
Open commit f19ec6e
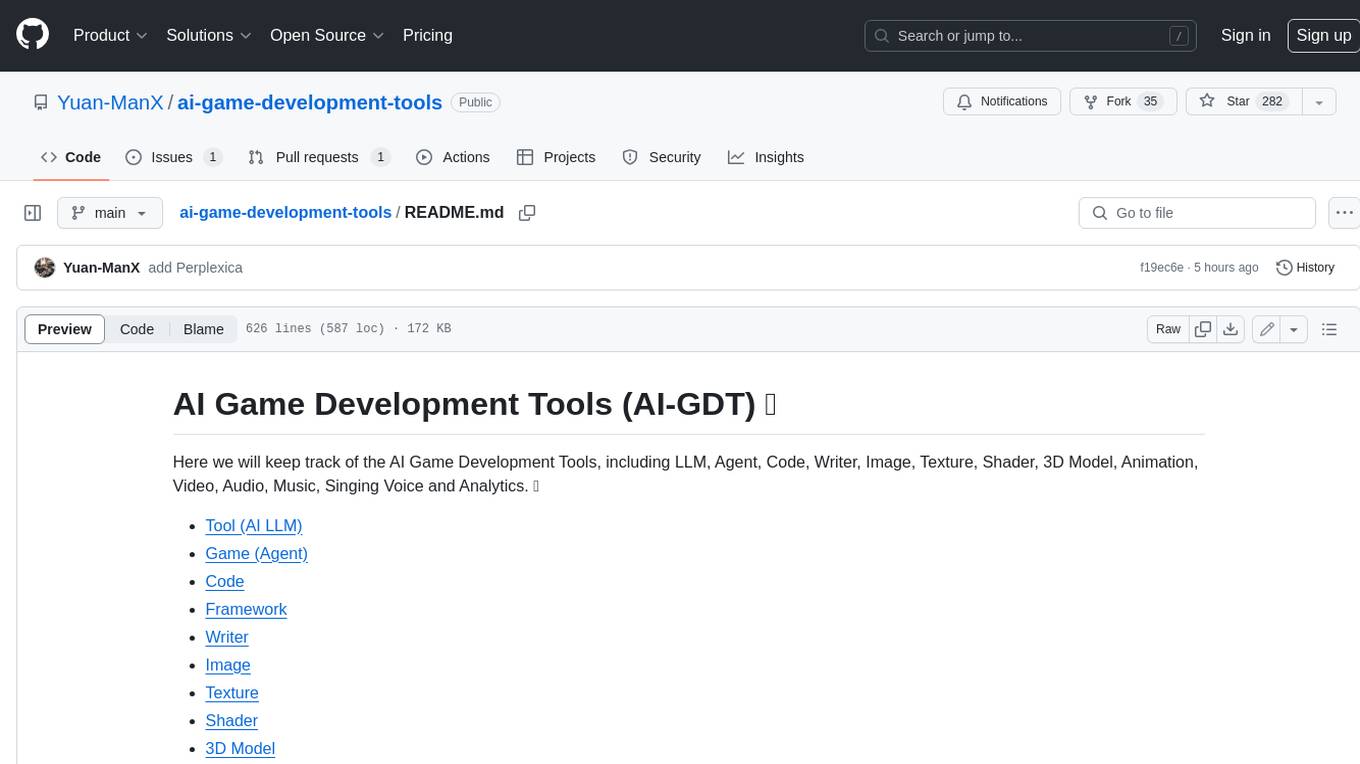point(1161,268)
